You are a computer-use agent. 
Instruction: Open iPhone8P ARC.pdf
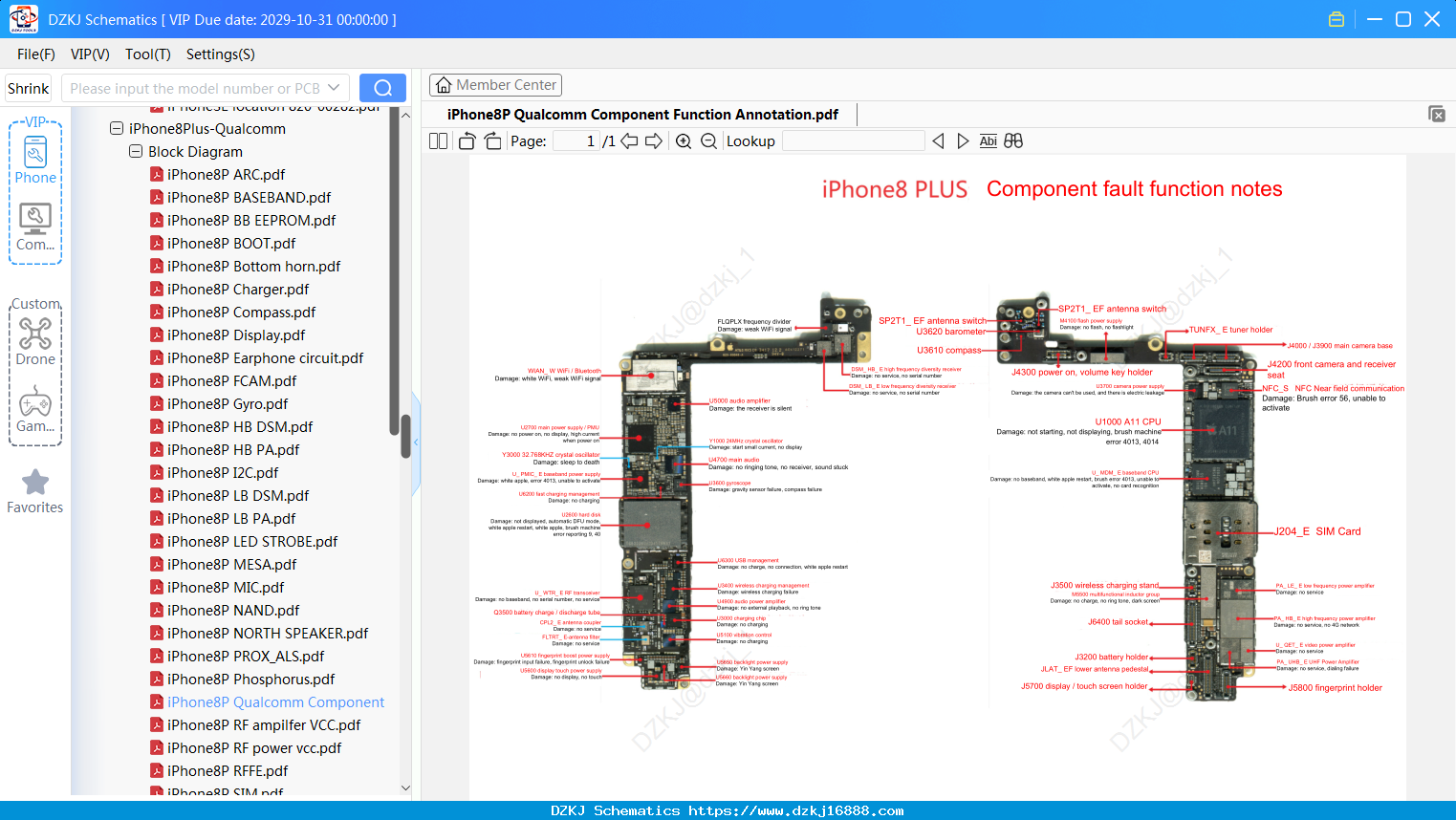226,174
